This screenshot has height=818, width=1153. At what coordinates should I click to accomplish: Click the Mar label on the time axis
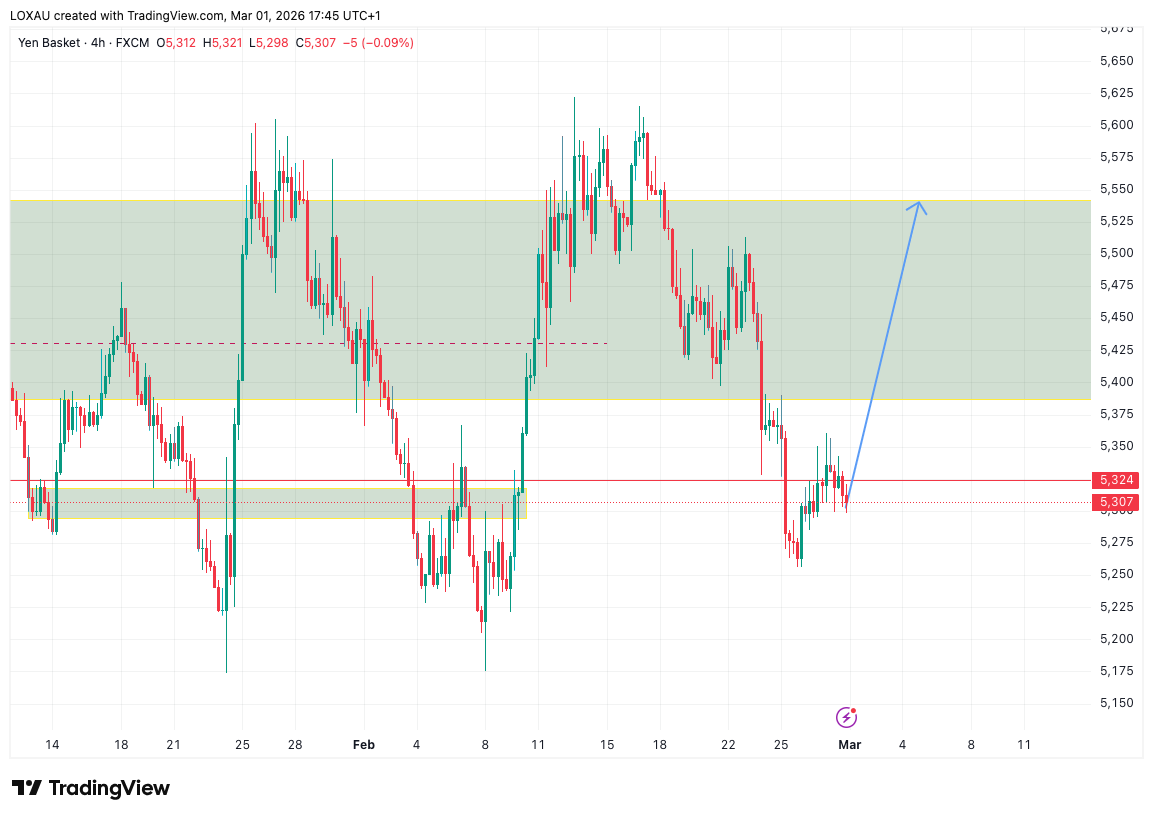coord(849,745)
